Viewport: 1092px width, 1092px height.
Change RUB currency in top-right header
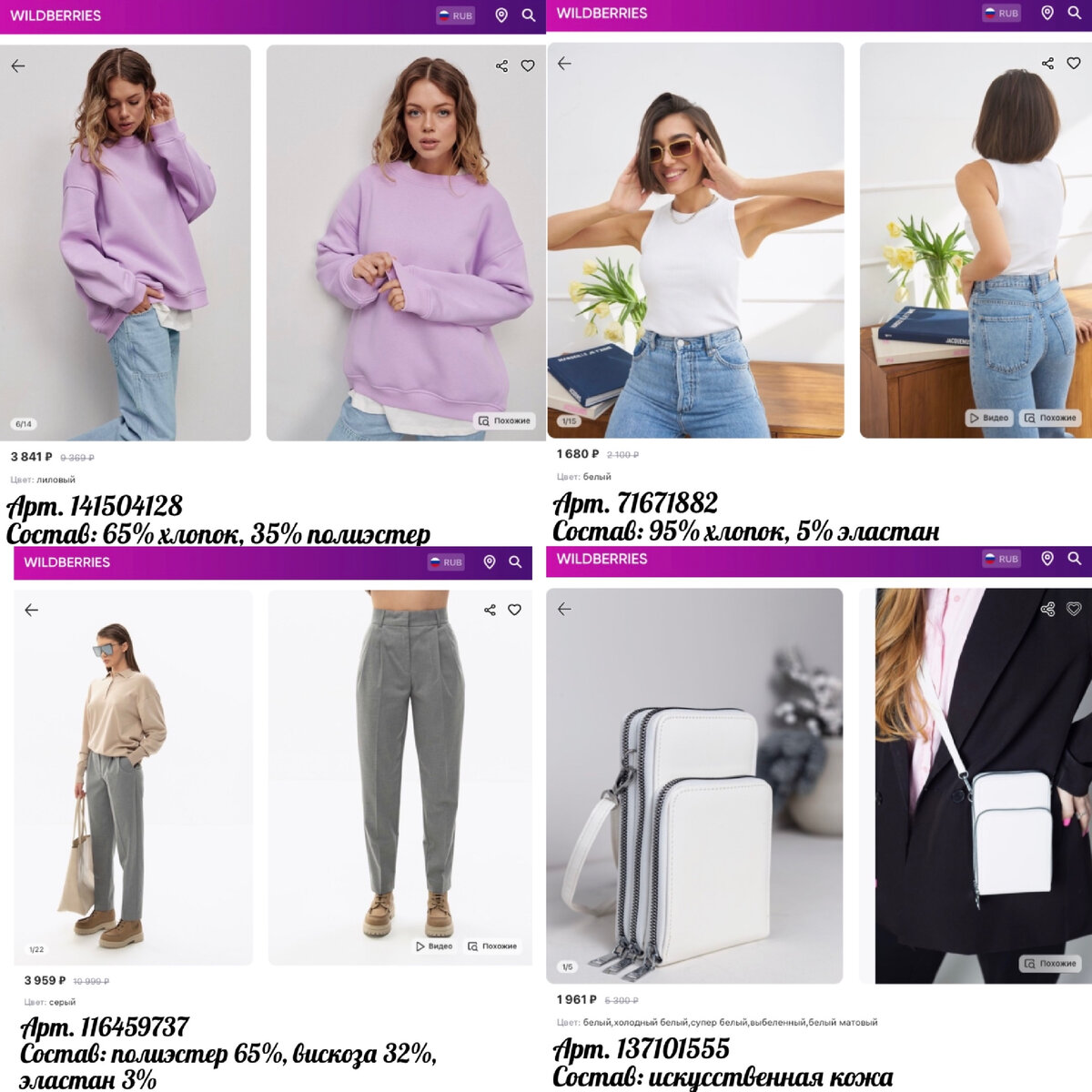click(x=1001, y=13)
